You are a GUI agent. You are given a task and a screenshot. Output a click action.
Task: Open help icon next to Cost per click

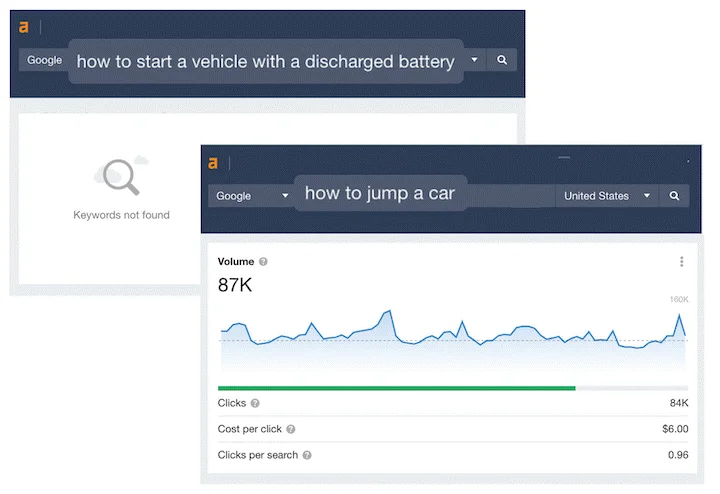(x=291, y=429)
